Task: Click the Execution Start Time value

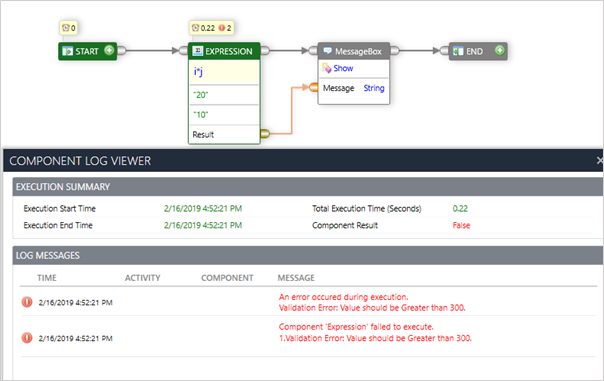Action: pos(203,208)
